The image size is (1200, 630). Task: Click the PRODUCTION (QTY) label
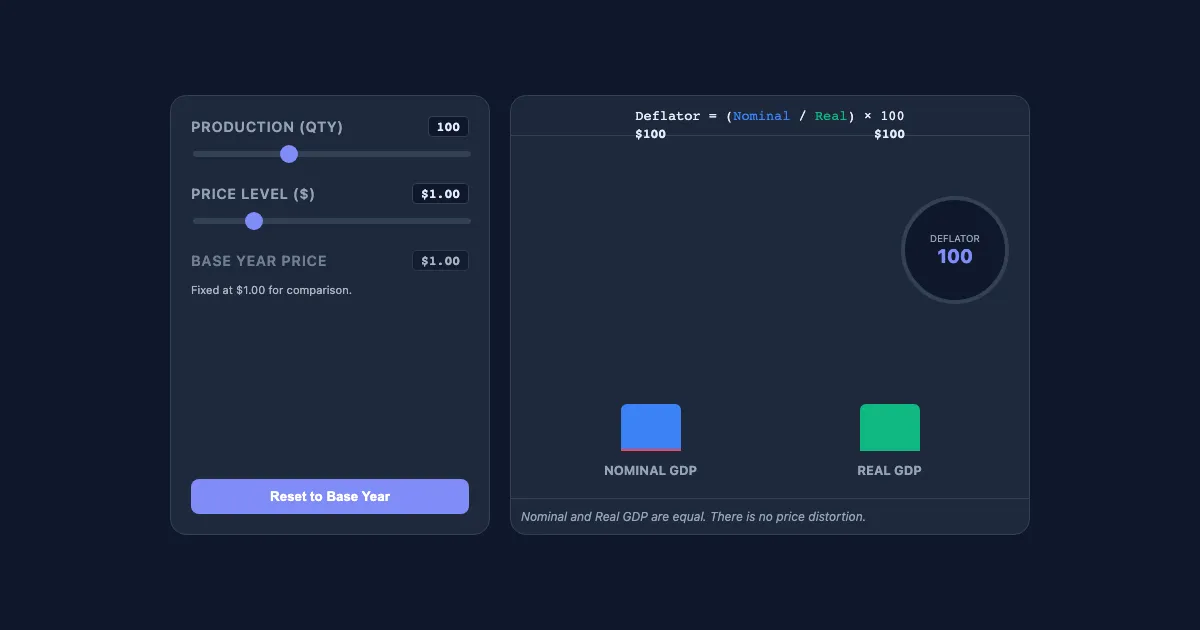pyautogui.click(x=267, y=127)
